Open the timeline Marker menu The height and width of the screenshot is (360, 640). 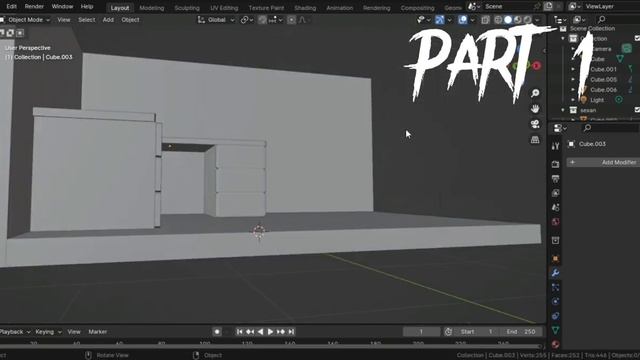[x=98, y=332]
